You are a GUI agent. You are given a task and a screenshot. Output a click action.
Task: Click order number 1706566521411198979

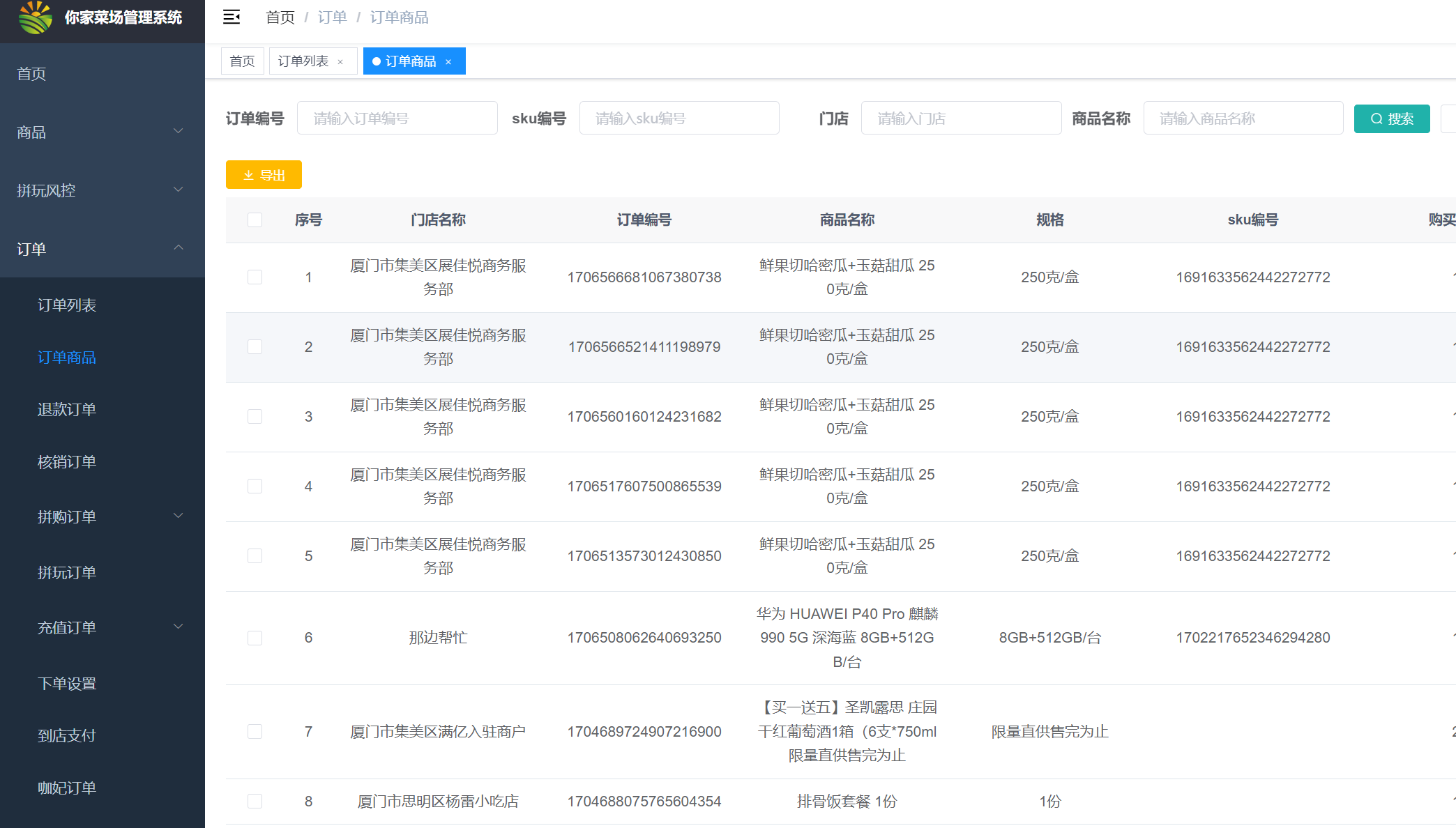644,347
